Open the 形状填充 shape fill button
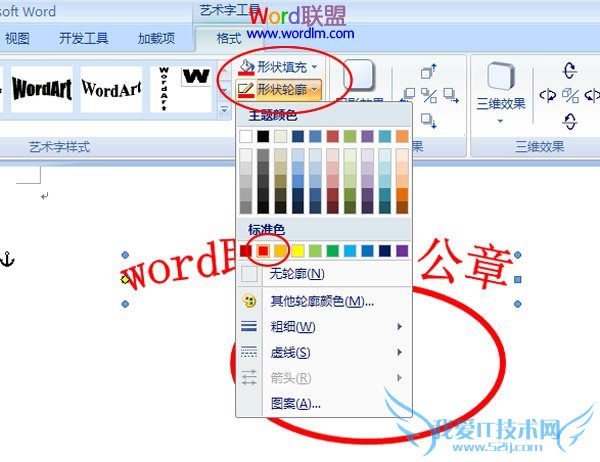Screen dimensions: 600x462 [x=278, y=67]
